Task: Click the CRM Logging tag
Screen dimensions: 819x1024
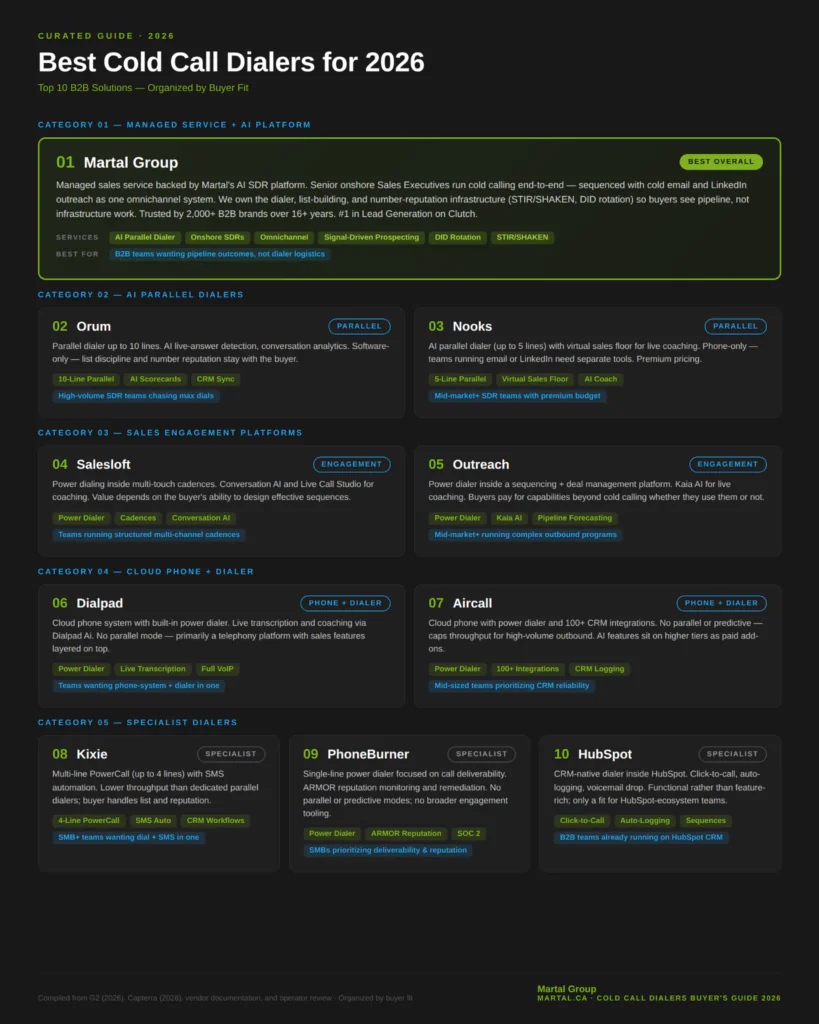Action: [x=600, y=669]
